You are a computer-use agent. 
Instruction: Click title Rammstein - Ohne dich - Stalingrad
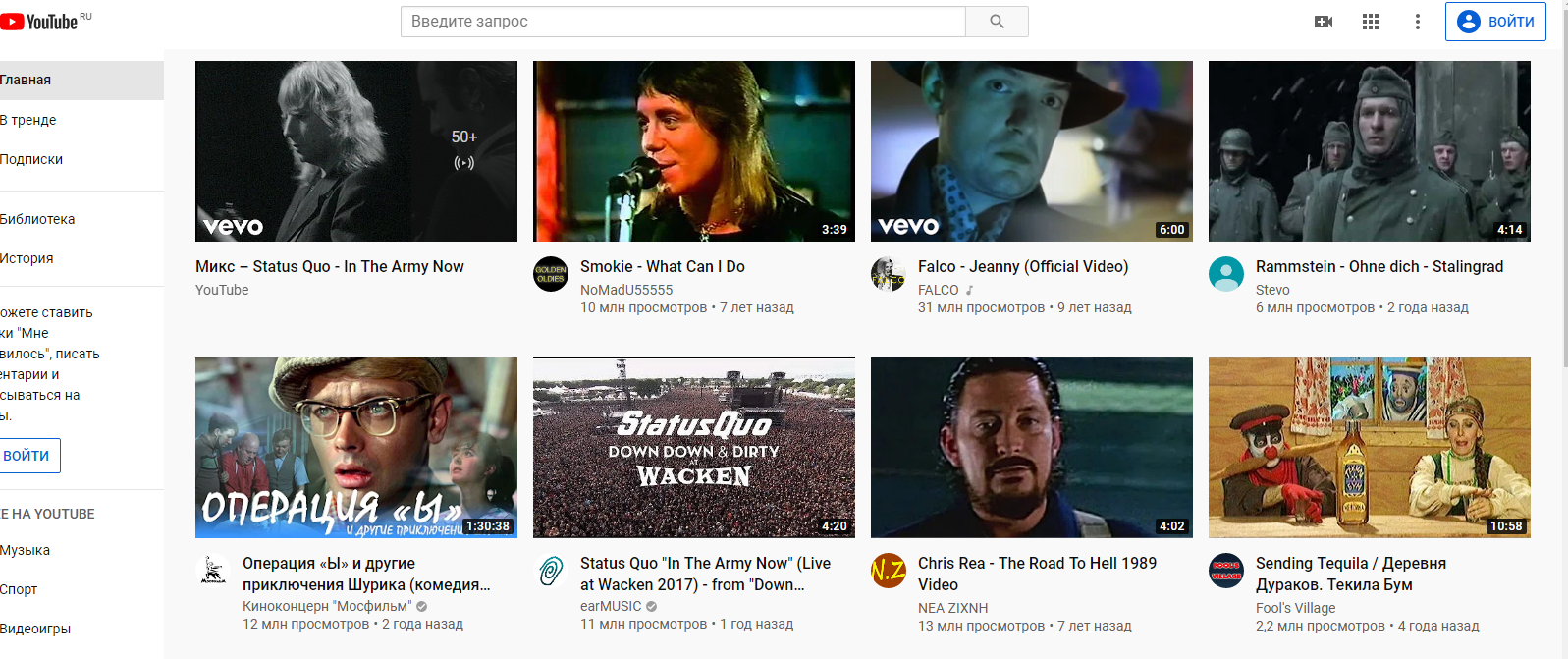coord(1379,266)
